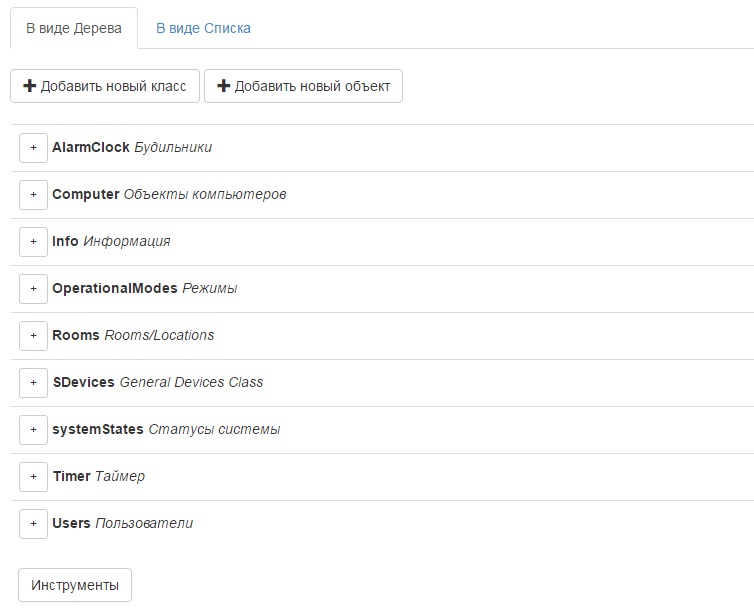Open the AlarmClock class link

(91, 147)
